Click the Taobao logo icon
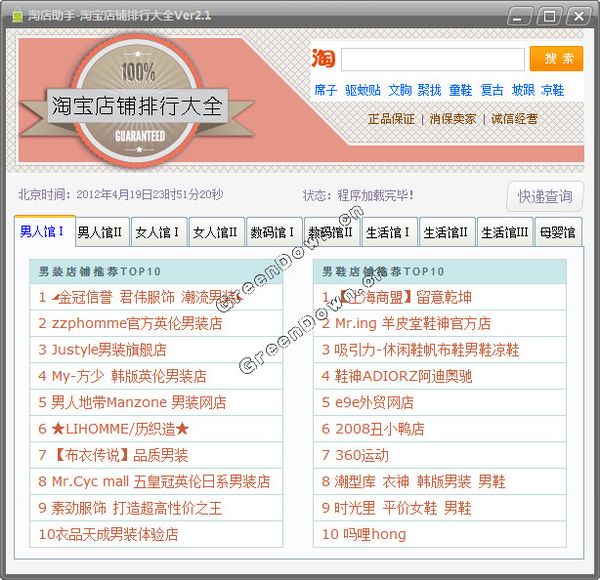 pyautogui.click(x=323, y=59)
